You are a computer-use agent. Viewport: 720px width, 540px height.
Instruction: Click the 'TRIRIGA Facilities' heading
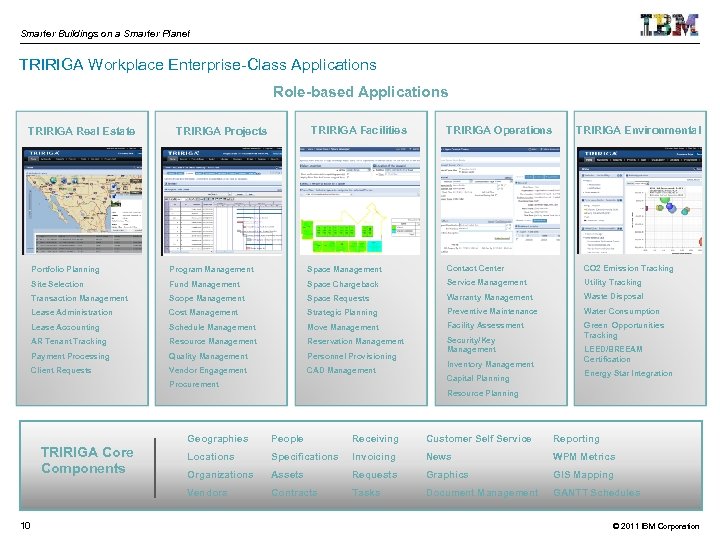pyautogui.click(x=359, y=130)
